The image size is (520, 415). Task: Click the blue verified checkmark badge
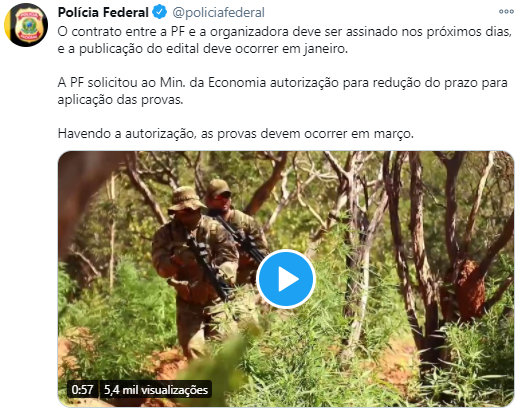(160, 12)
